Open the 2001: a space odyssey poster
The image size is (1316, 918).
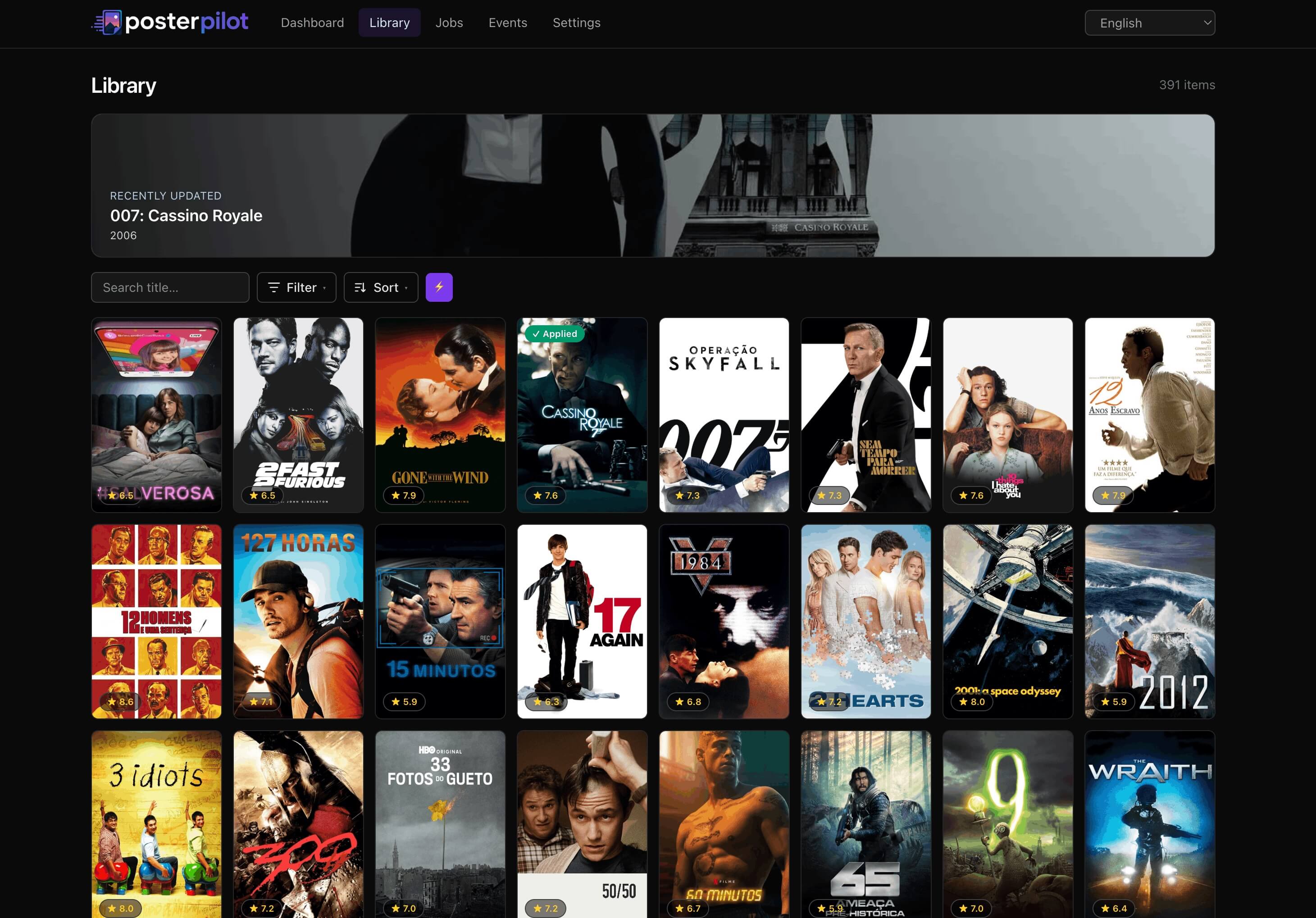1008,621
